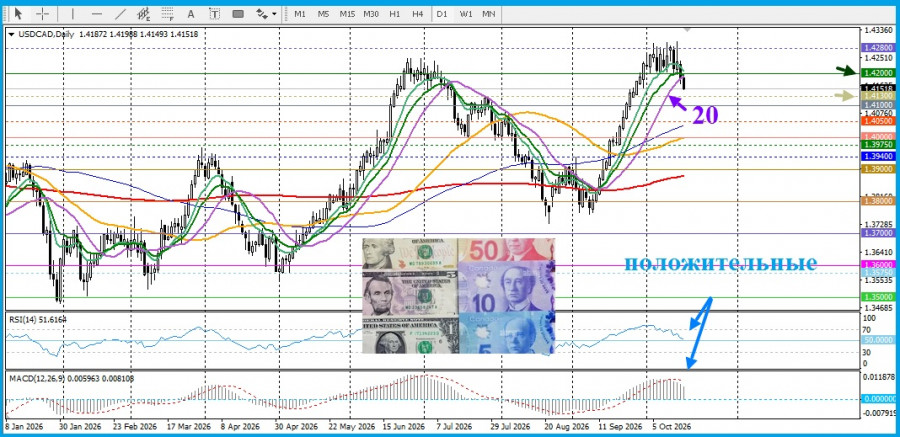Click the magenta 1.36000 price level label

coord(878,265)
